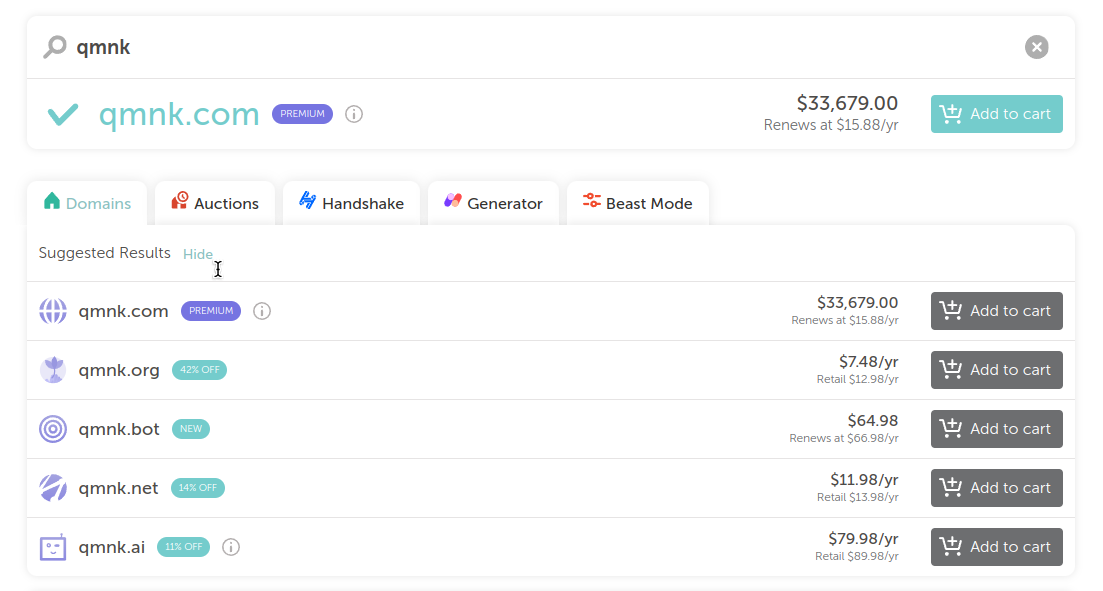Click the info icon next to qmnk.ai
This screenshot has height=591, width=1103.
[x=231, y=547]
